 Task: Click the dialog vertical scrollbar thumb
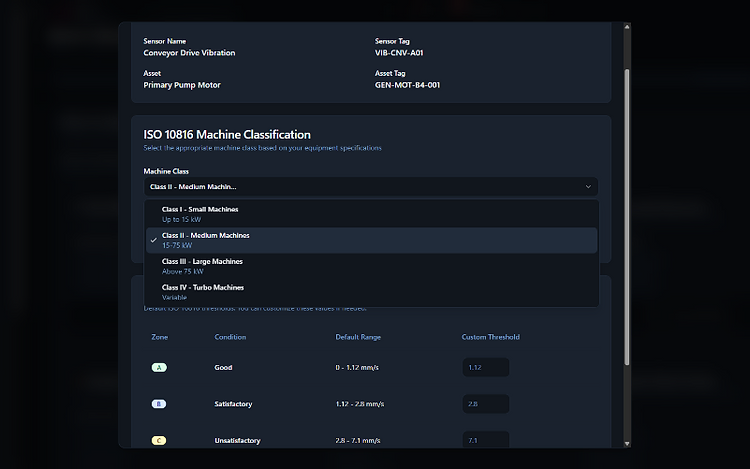pyautogui.click(x=627, y=218)
